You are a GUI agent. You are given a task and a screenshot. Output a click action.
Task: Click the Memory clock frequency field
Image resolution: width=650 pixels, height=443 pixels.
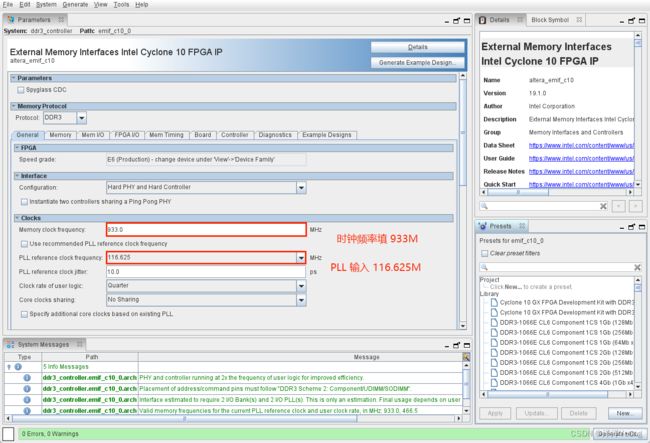(206, 230)
